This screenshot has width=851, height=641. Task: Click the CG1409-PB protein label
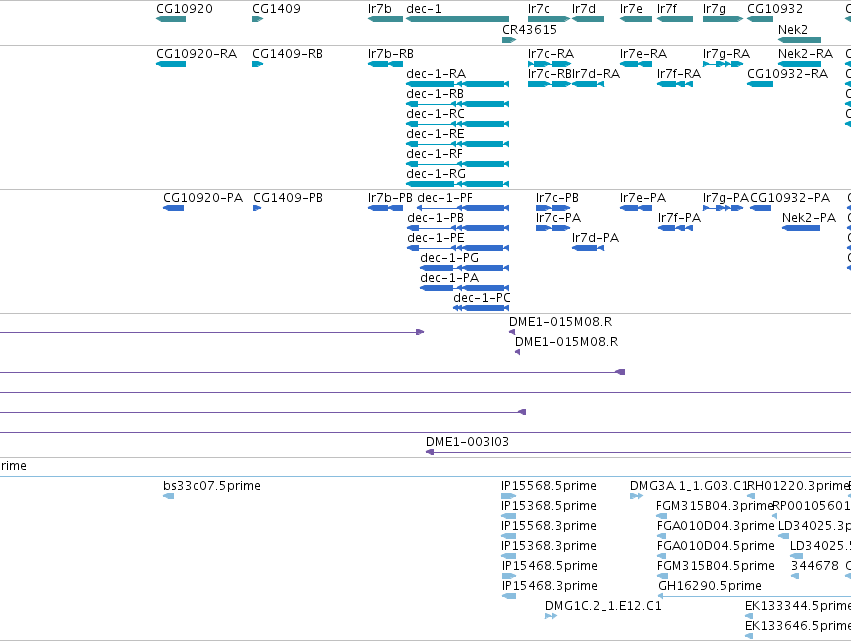point(288,198)
